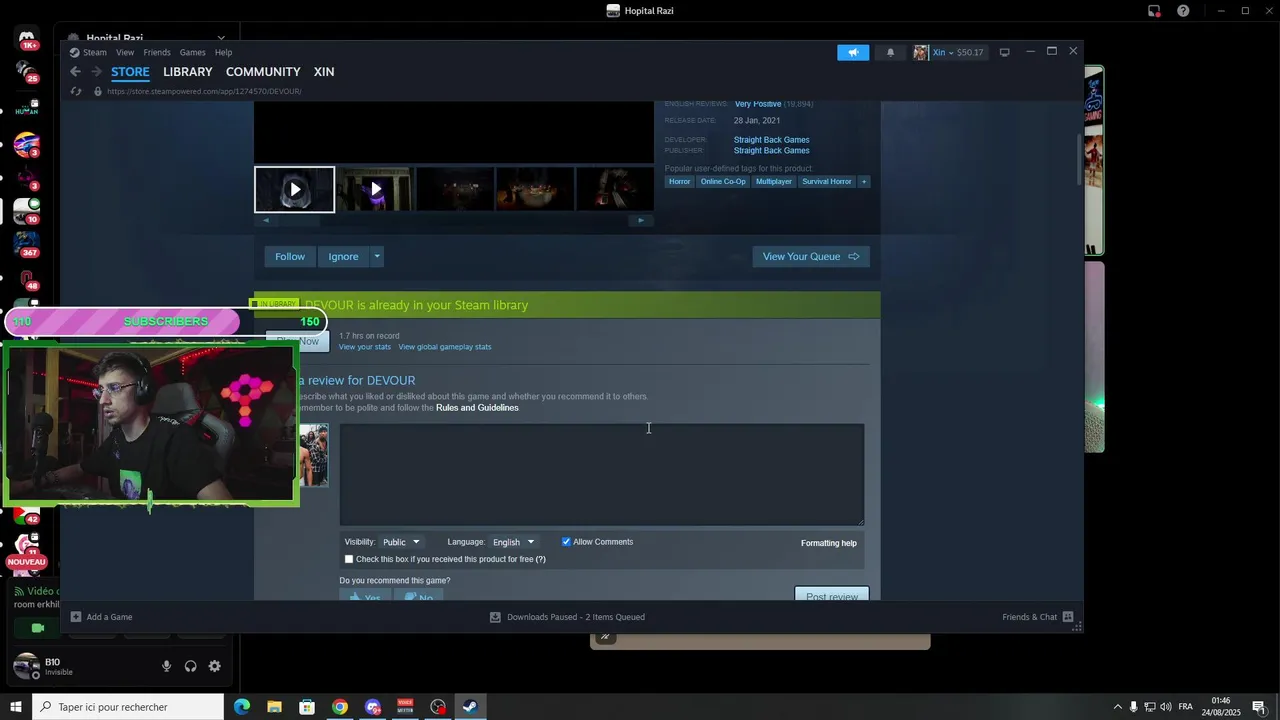The width and height of the screenshot is (1280, 720).
Task: Open Discord user settings gear
Action: click(x=214, y=666)
